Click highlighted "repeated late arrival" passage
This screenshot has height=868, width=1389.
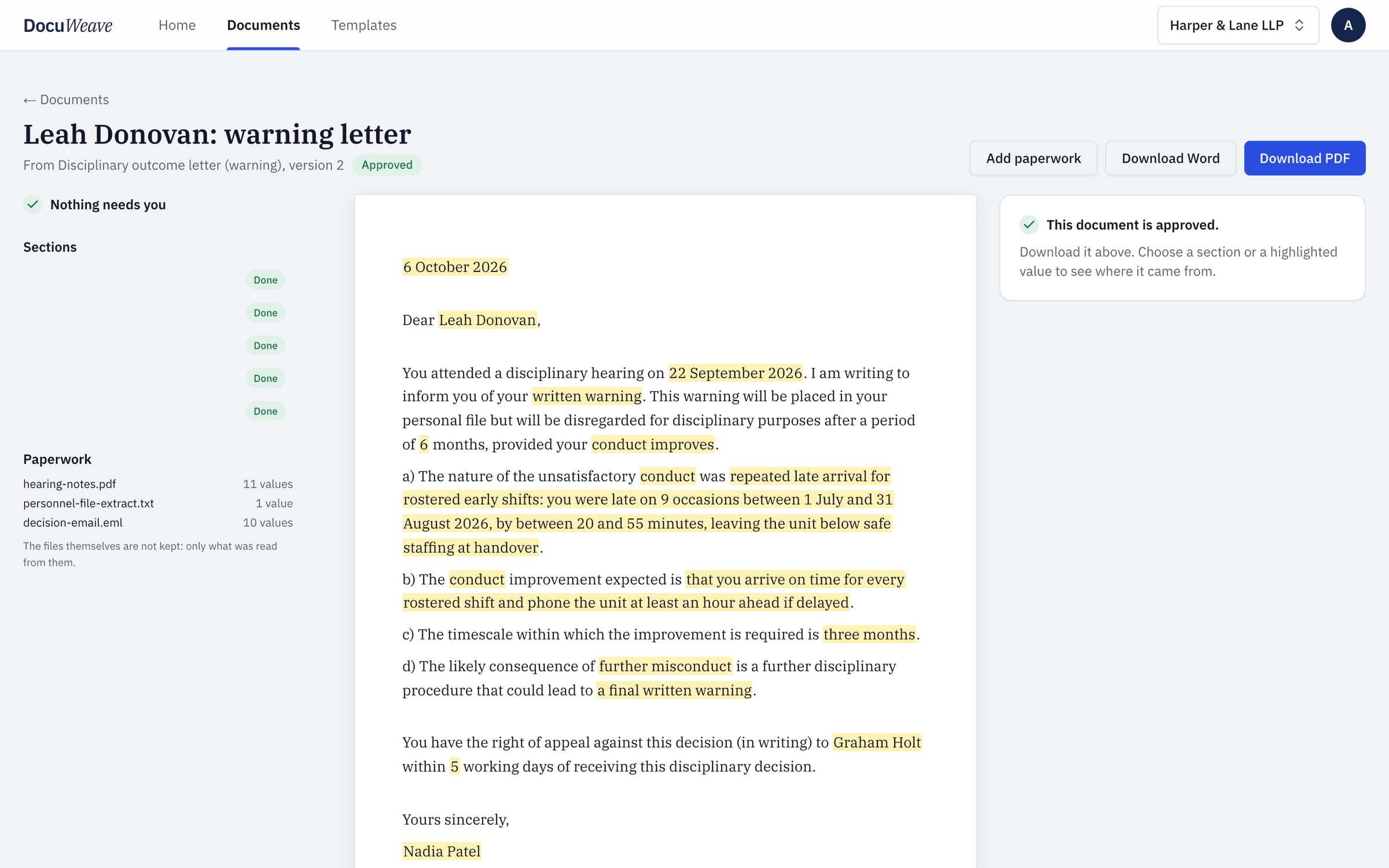coord(648,512)
